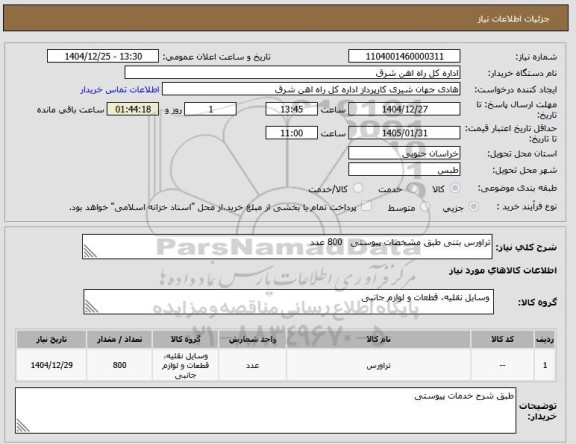Click the response deadline time 13:45

point(291,109)
